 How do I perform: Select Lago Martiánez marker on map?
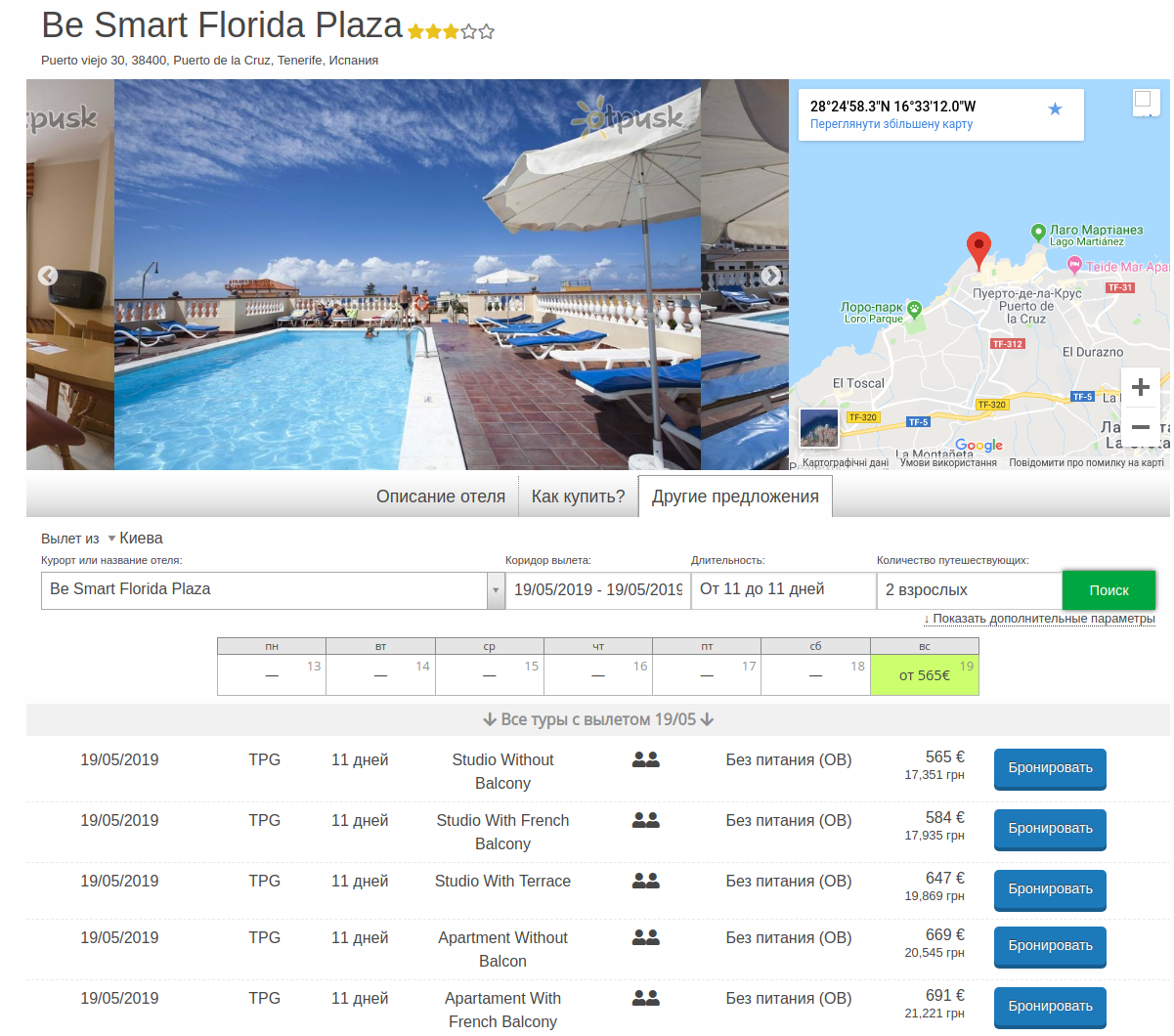click(x=1038, y=233)
